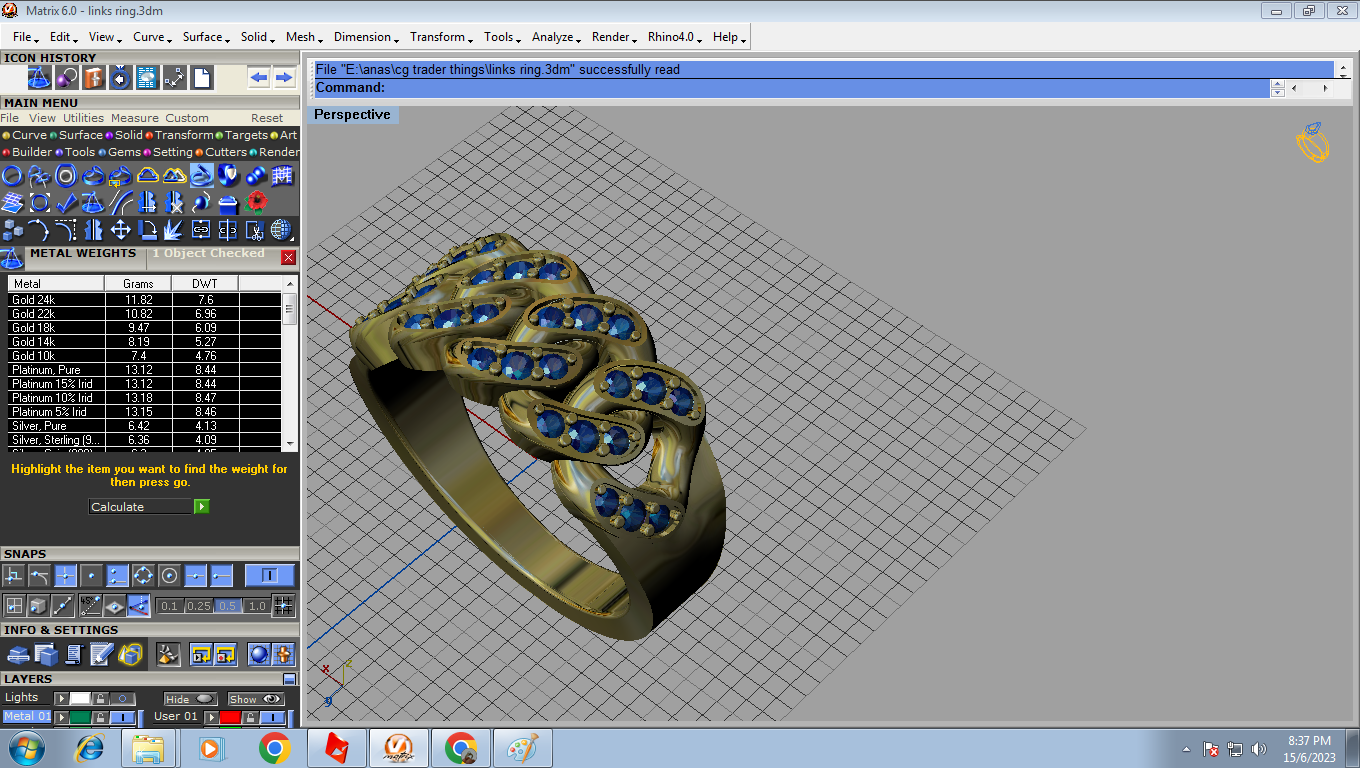This screenshot has height=768, width=1360.
Task: Click the Metal Weights scale icon in Icon History
Action: pyautogui.click(x=39, y=78)
